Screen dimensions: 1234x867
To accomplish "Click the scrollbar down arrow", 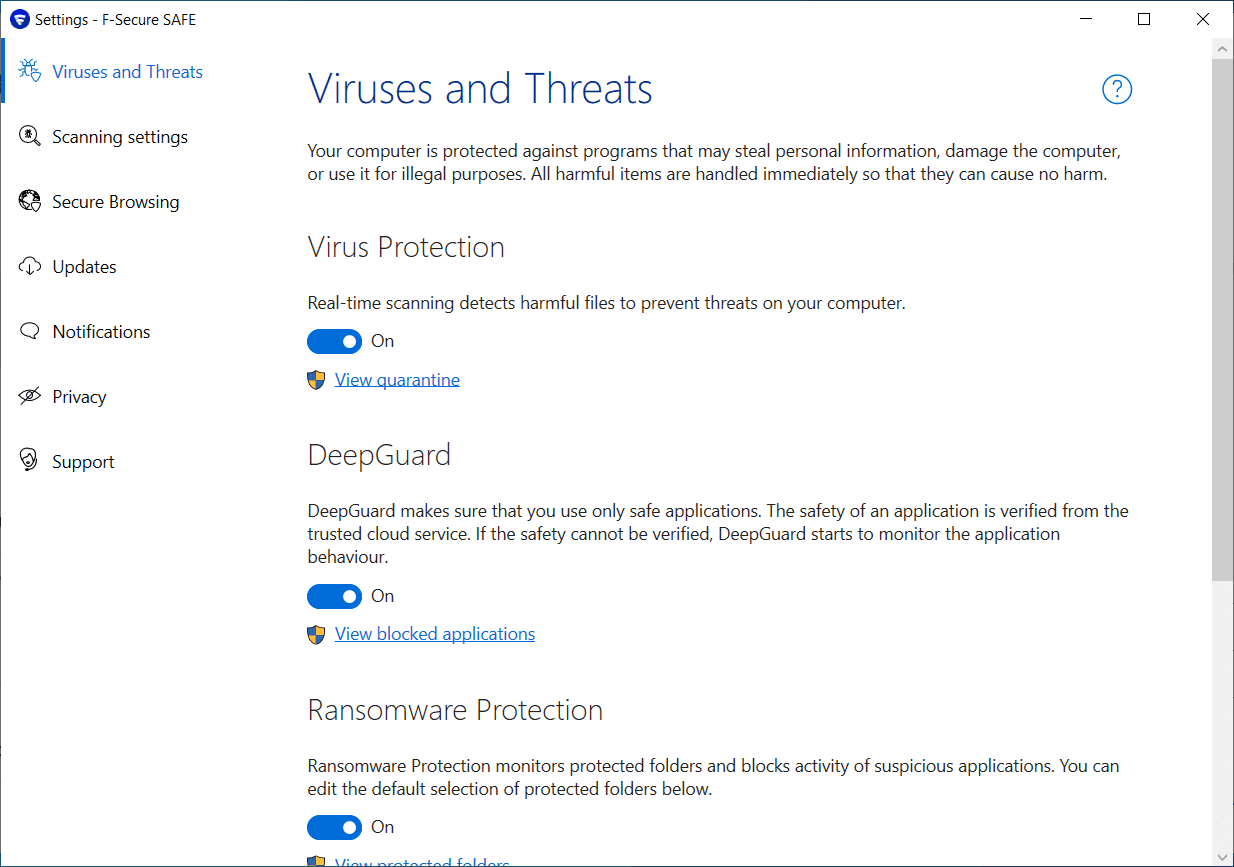I will [x=1222, y=857].
